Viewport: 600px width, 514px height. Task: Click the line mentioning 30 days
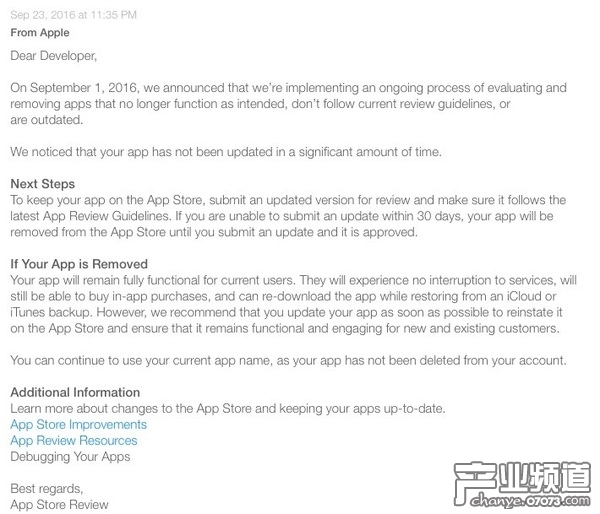tap(282, 216)
